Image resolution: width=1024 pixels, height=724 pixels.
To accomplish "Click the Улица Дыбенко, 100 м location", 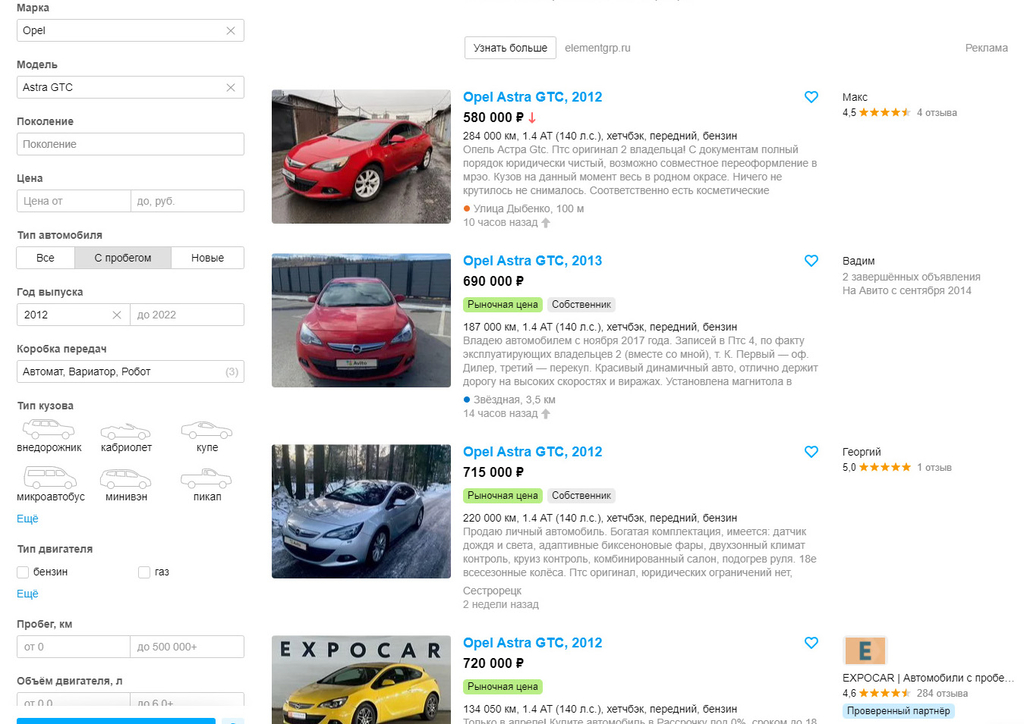I will coord(528,209).
